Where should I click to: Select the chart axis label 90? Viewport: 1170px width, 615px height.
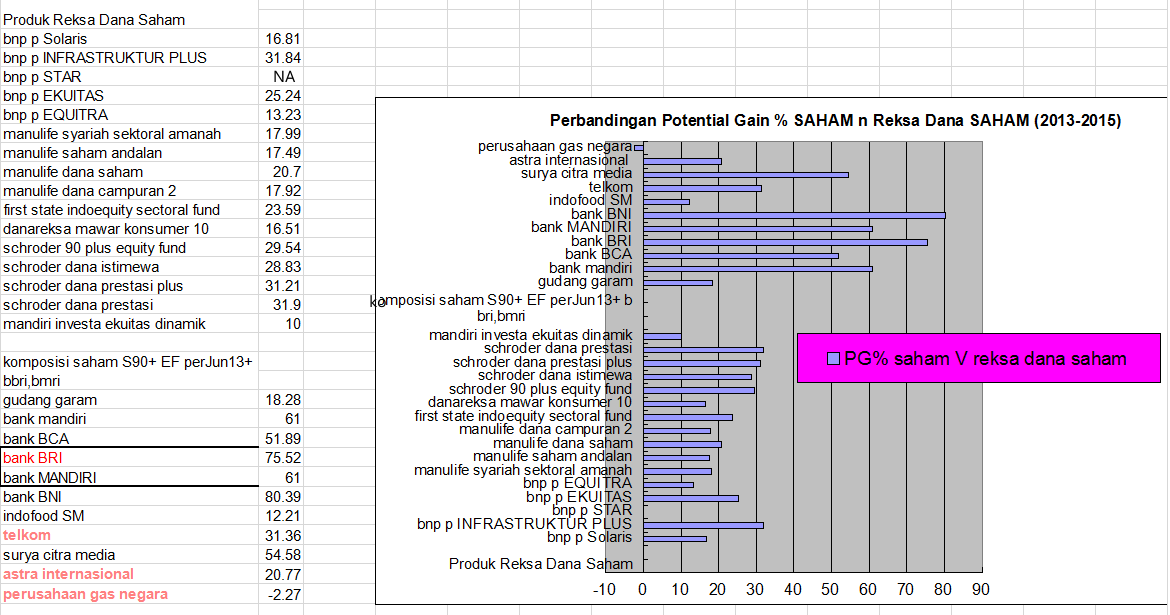click(x=980, y=590)
